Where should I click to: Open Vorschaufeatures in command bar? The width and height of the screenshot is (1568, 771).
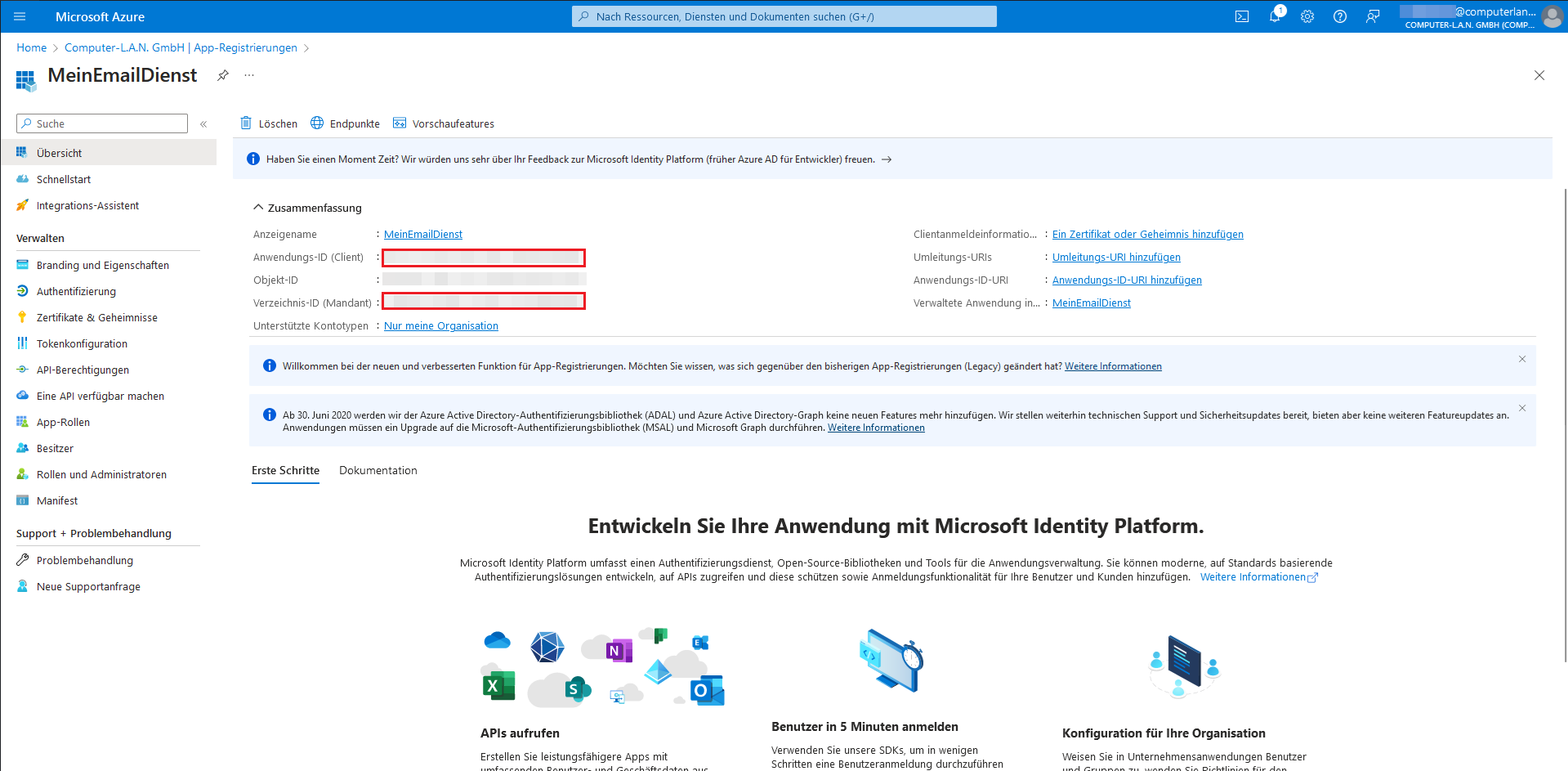pyautogui.click(x=444, y=123)
